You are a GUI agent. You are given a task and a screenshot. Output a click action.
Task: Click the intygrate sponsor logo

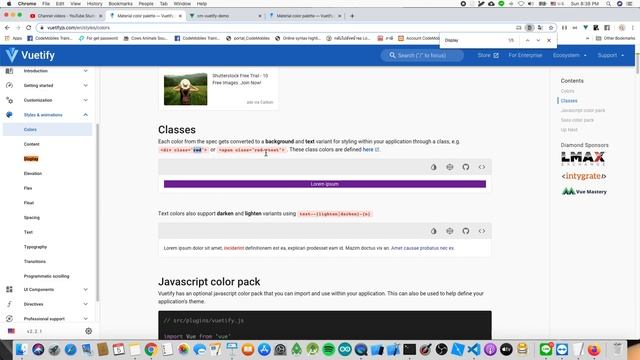[584, 176]
